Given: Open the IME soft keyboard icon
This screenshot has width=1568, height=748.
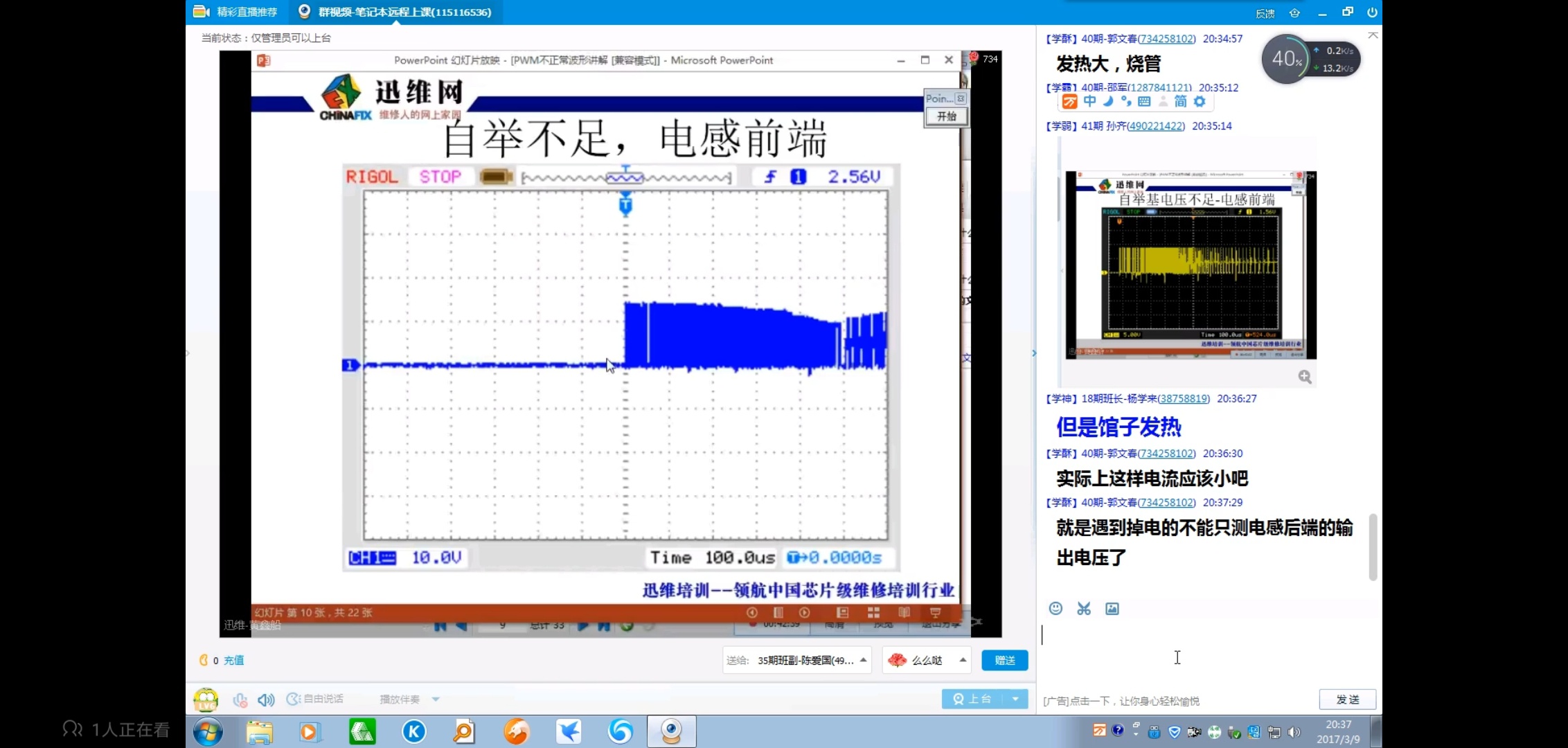Looking at the screenshot, I should click(1144, 102).
